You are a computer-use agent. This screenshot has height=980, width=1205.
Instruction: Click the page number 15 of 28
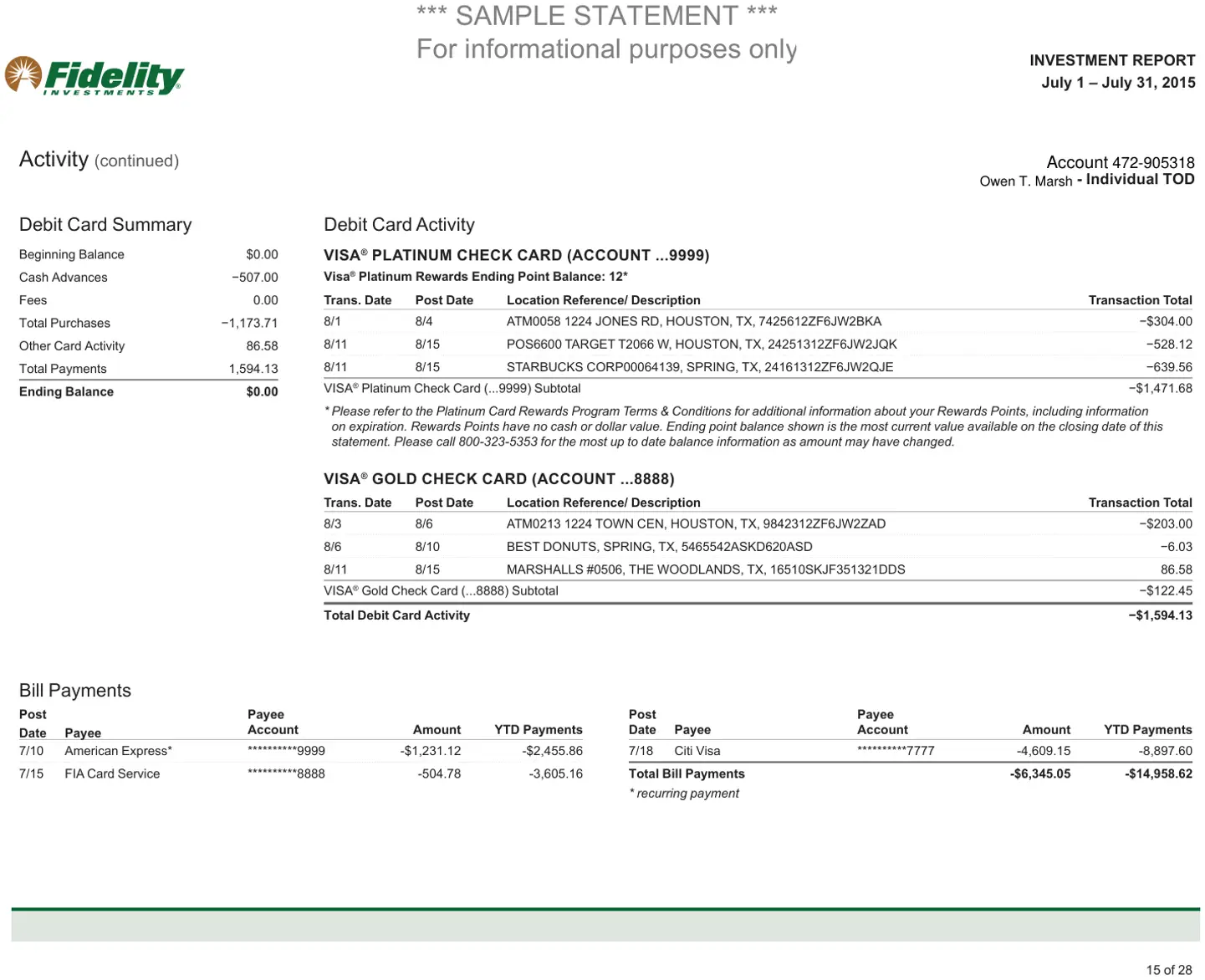click(1169, 970)
